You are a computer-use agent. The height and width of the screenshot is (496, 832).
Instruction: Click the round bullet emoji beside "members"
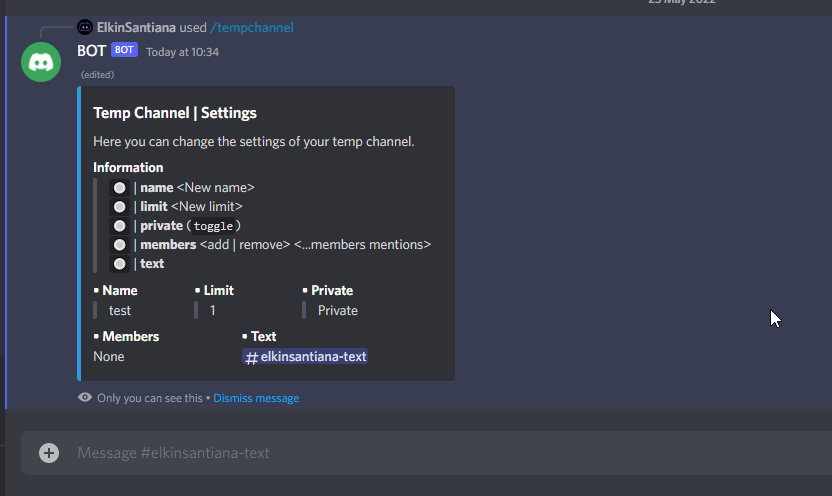119,244
